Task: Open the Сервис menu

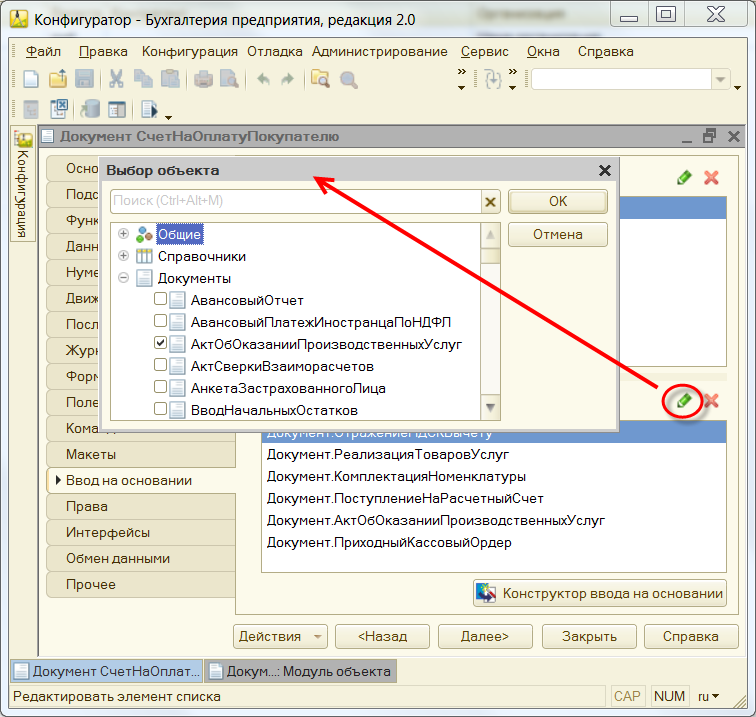Action: 485,52
